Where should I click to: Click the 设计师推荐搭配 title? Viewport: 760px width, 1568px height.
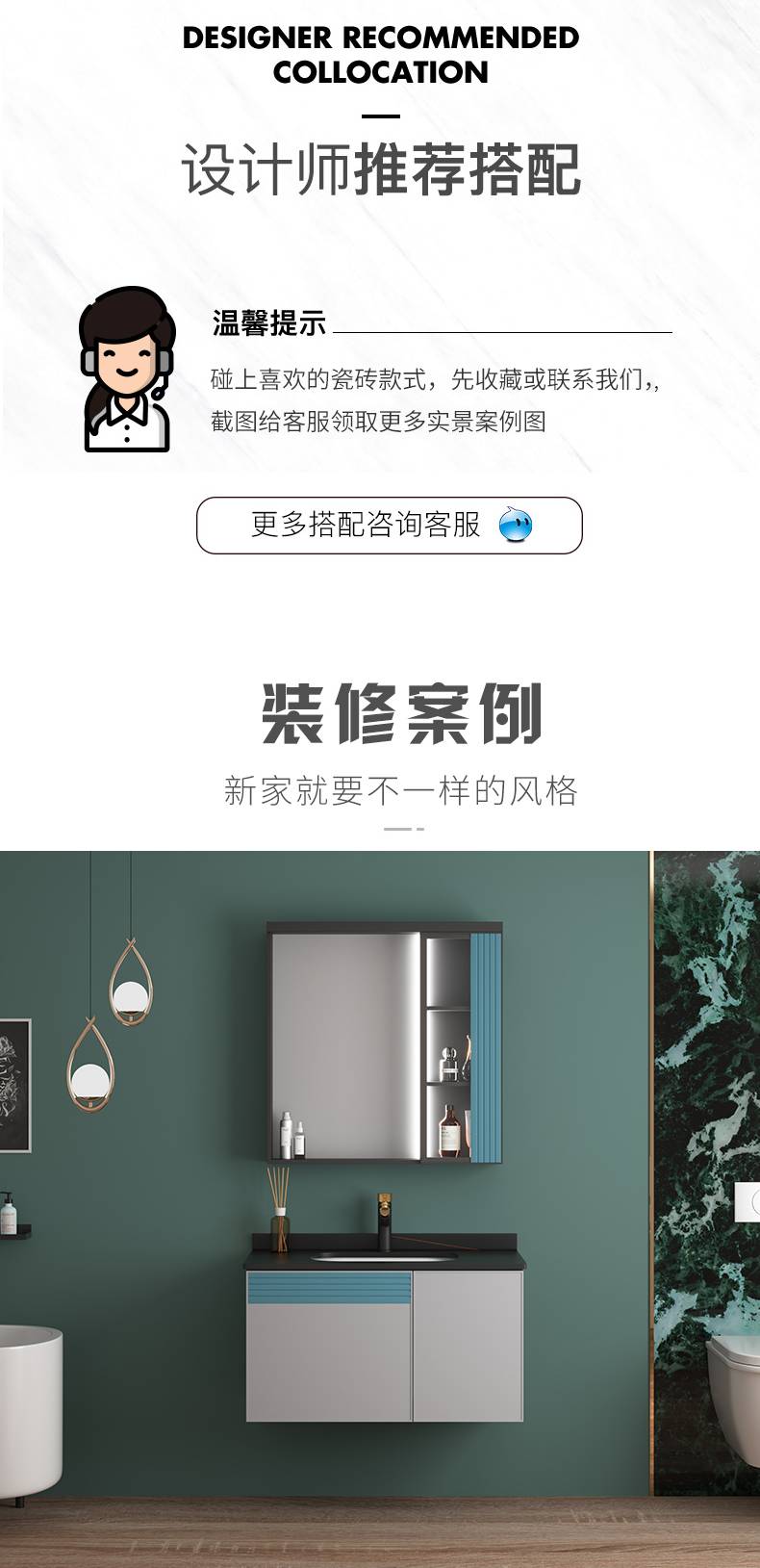(x=381, y=170)
